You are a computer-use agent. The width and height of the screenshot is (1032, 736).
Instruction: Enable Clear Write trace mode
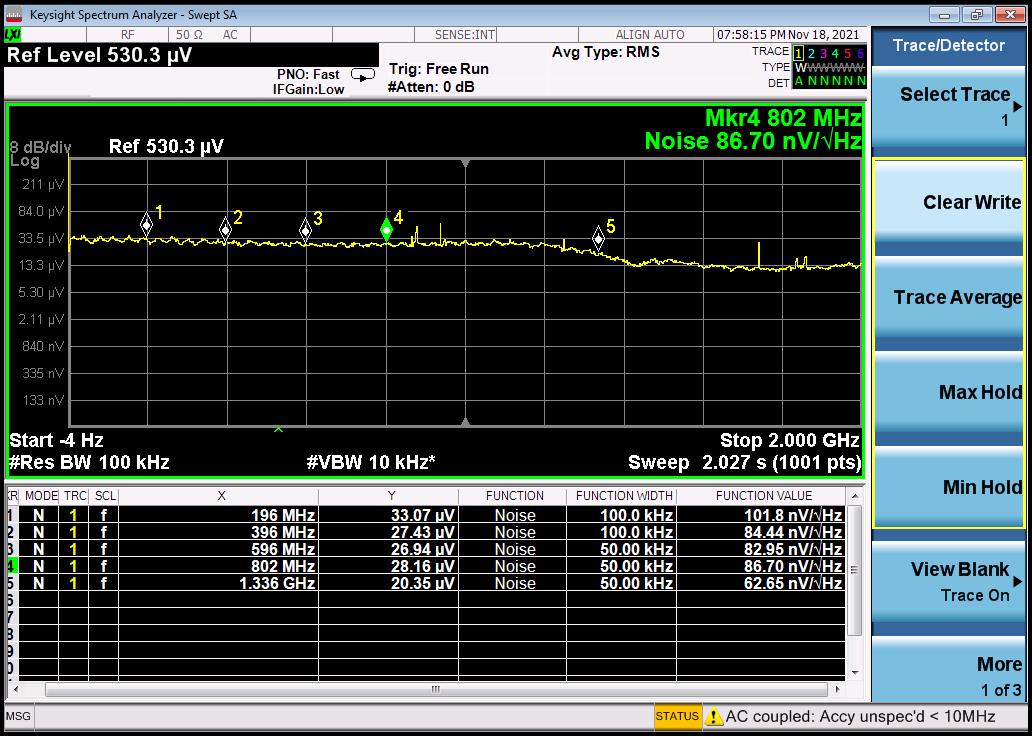click(949, 203)
